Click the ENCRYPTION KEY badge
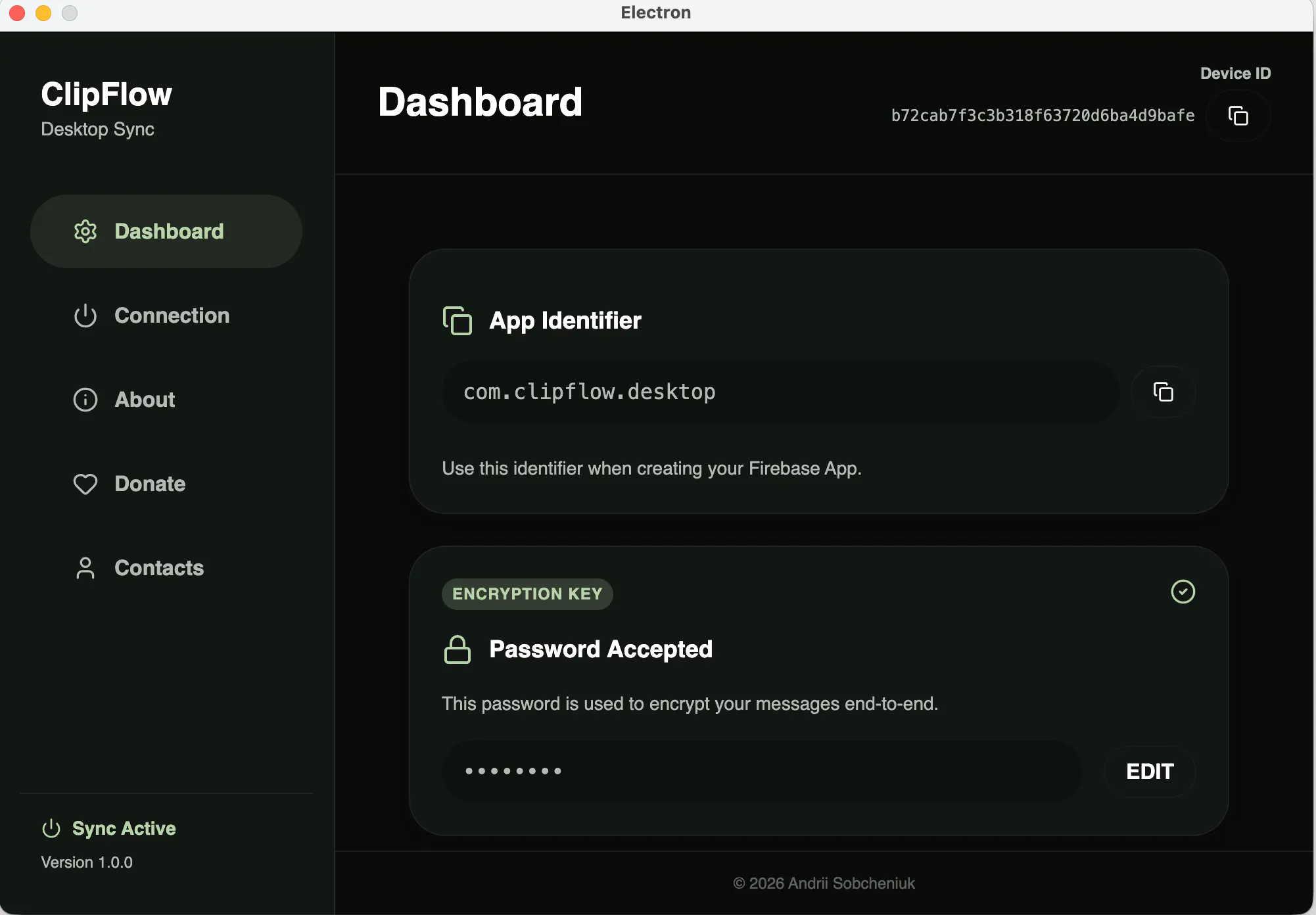The image size is (1316, 915). (527, 594)
